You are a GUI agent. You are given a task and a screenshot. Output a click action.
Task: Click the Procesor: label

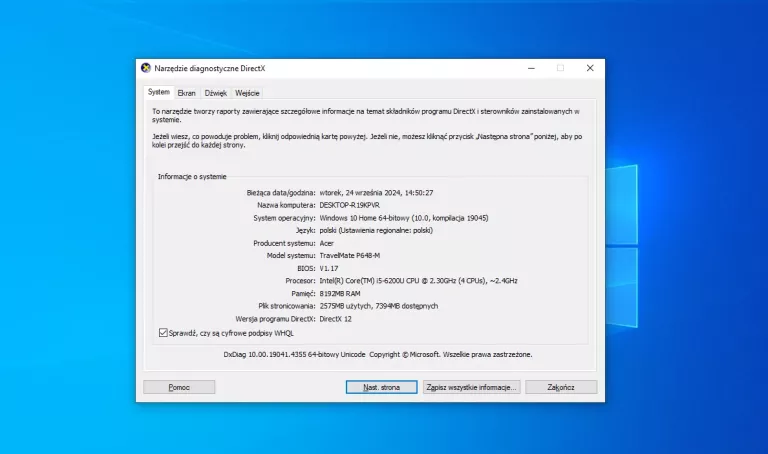[x=300, y=281]
